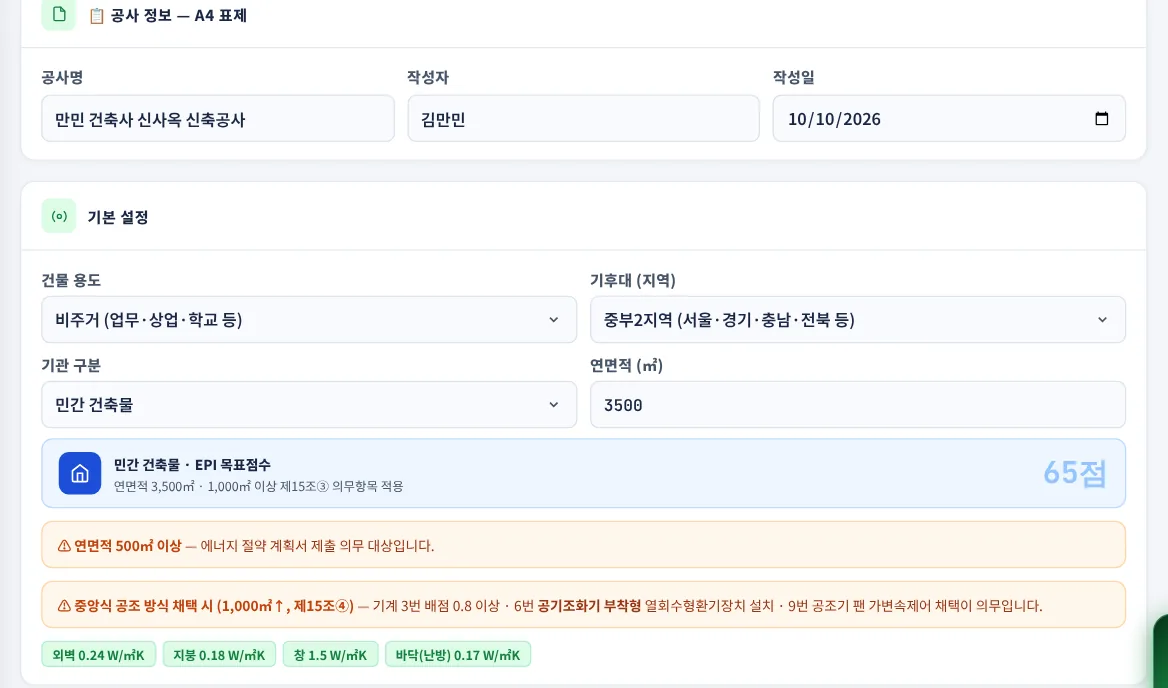
Task: Click the 연면적 (㎡) input showing 3500
Action: (857, 405)
